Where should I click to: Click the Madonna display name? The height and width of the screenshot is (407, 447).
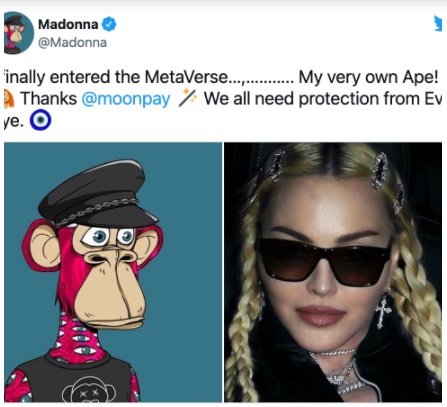pos(68,24)
